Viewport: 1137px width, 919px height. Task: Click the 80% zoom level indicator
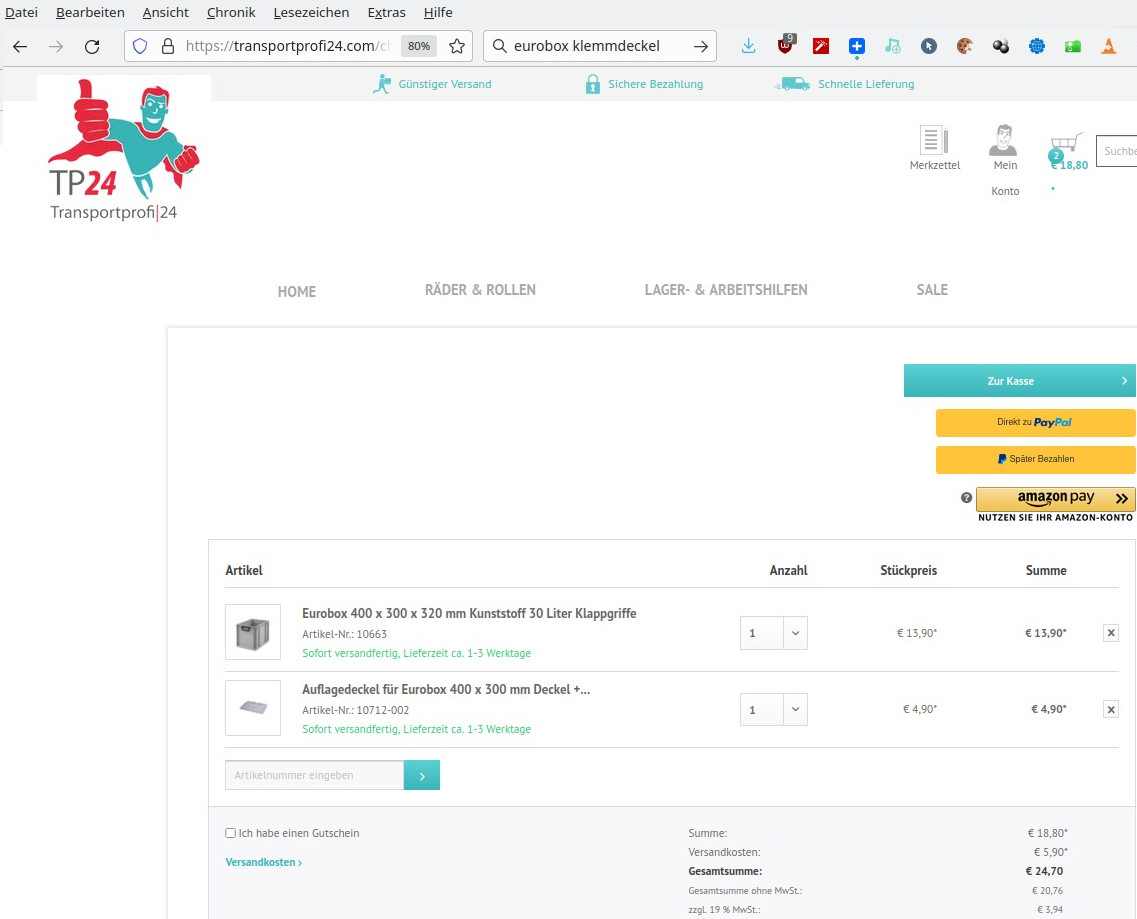point(418,46)
